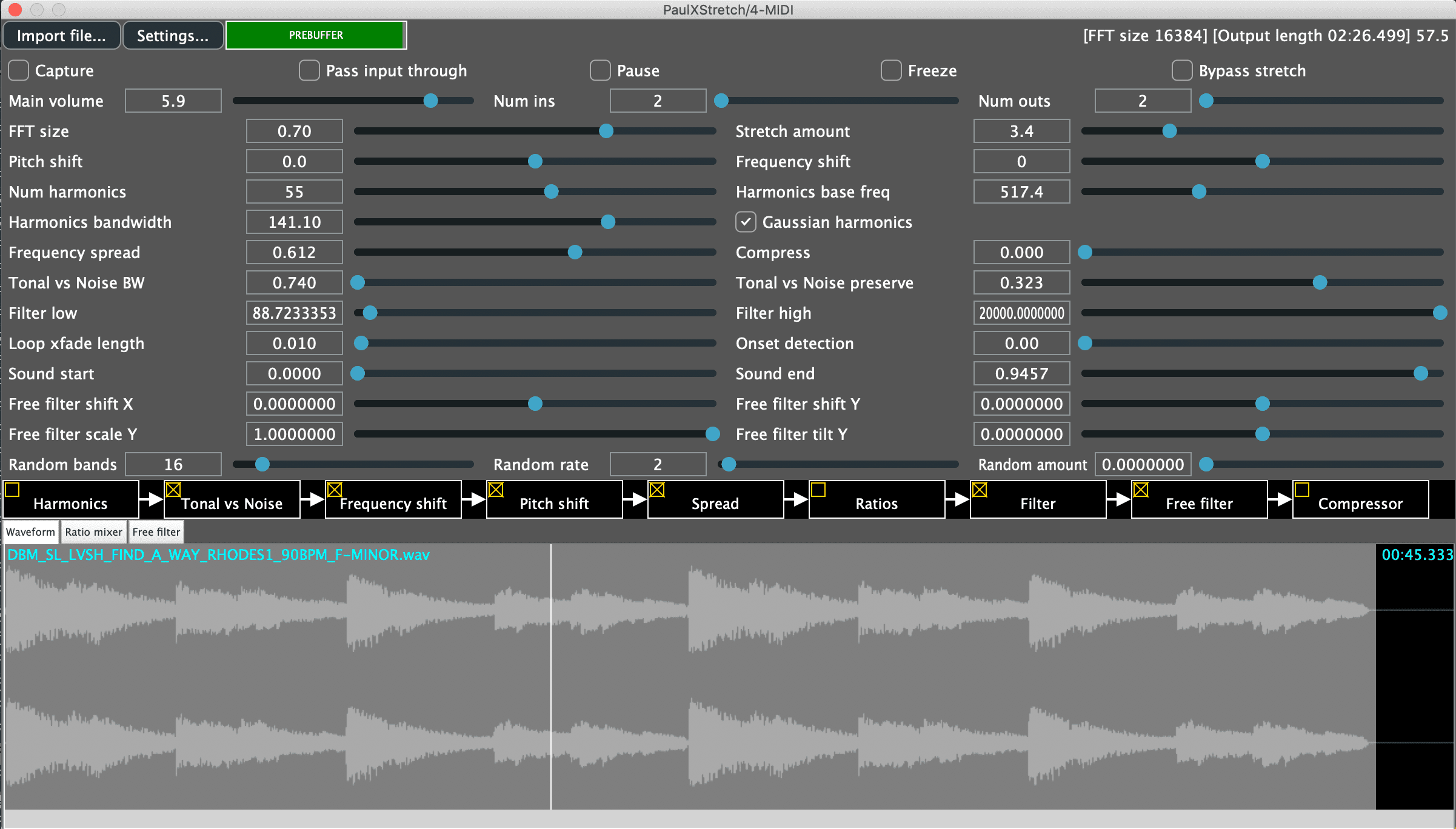
Task: Open the Free filter tab
Action: [156, 531]
